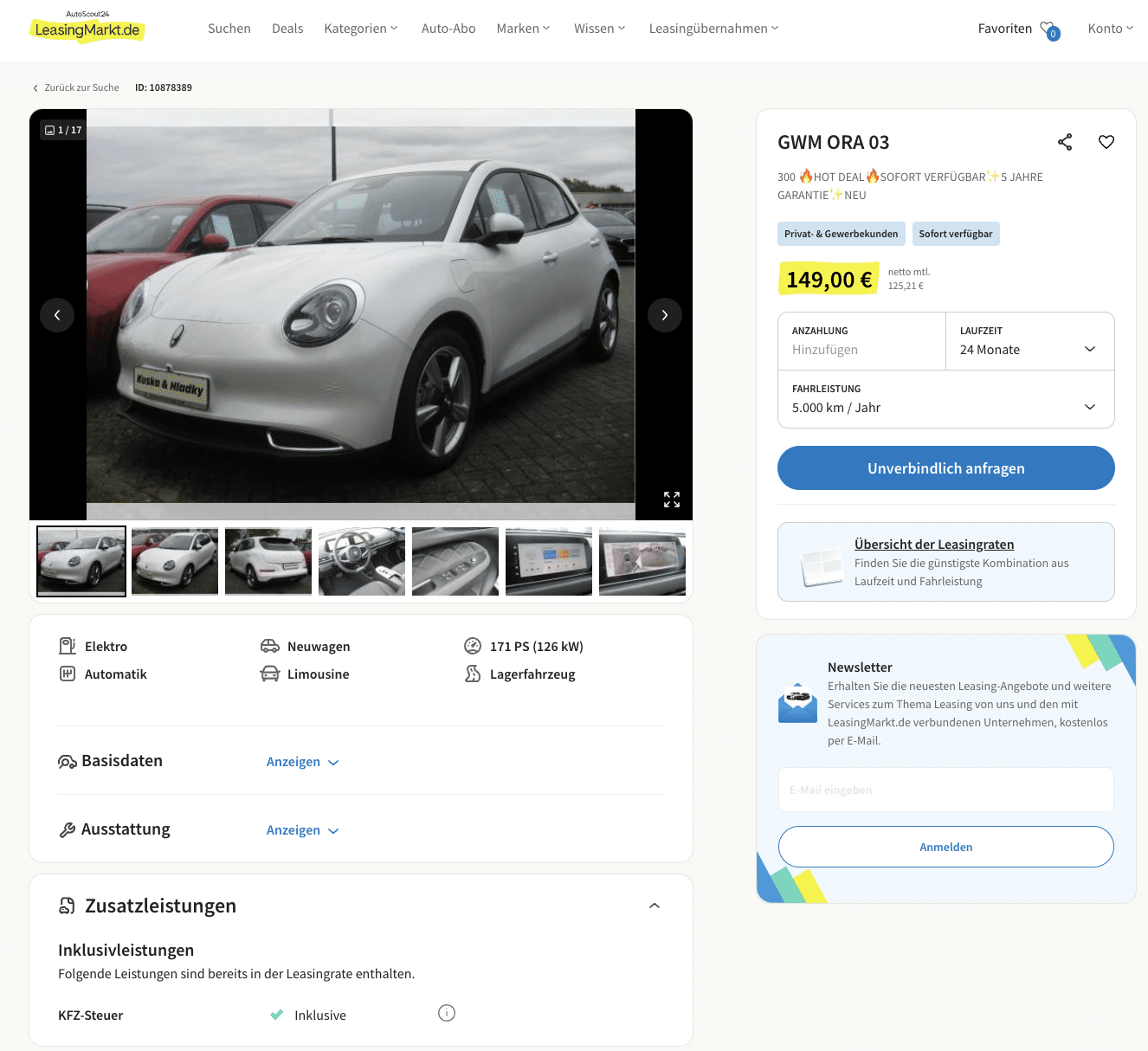Show previous image in gallery
This screenshot has height=1051, width=1148.
[x=57, y=315]
